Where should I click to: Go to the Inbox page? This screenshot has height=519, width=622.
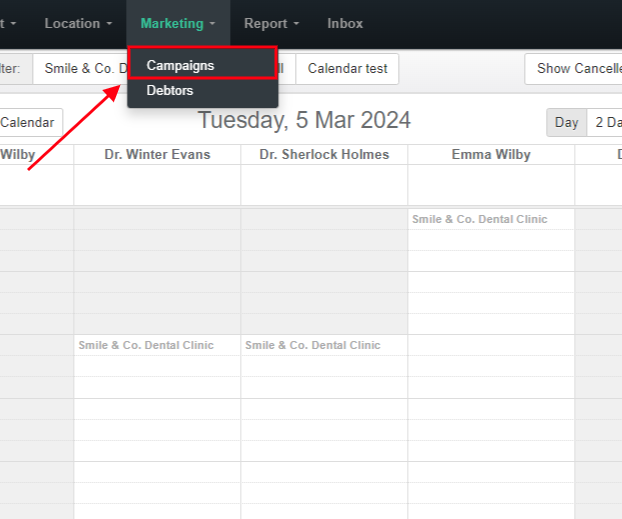pyautogui.click(x=345, y=23)
